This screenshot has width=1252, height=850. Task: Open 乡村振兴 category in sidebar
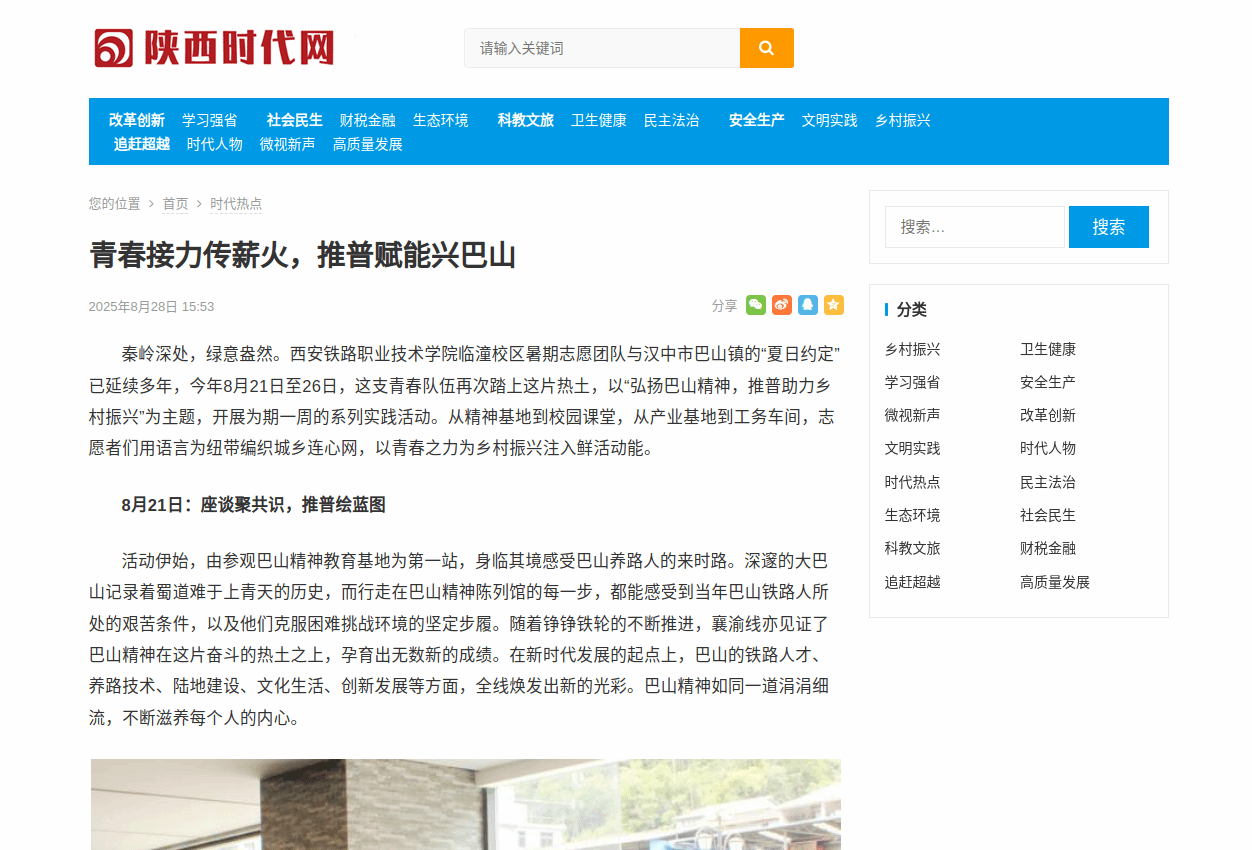pos(912,349)
